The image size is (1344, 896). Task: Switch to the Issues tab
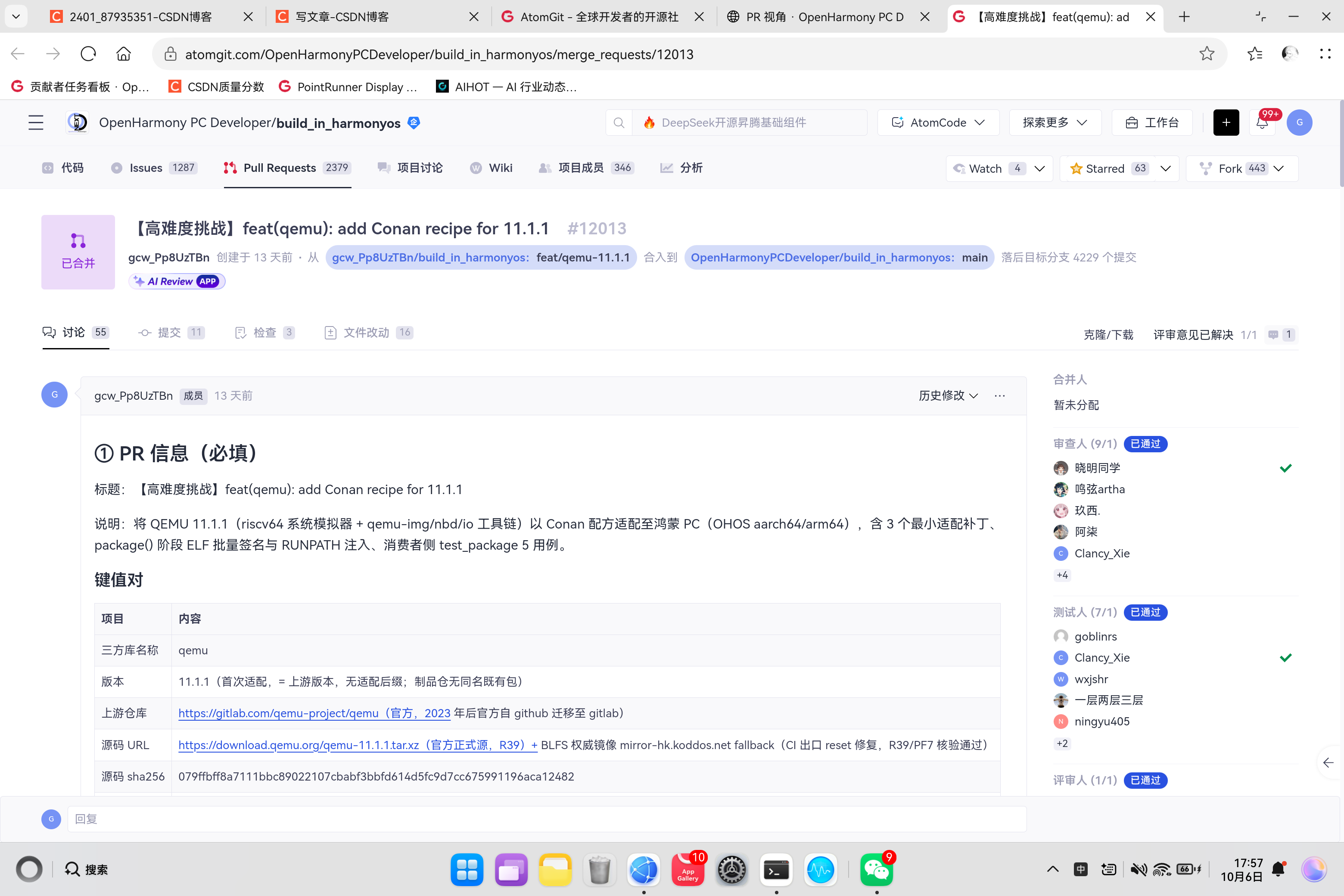tap(154, 168)
